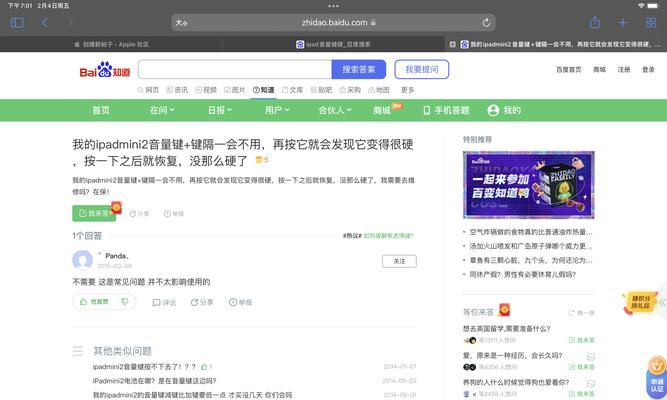Open 百度首页 link at top right
The height and width of the screenshot is (400, 667).
pos(568,70)
